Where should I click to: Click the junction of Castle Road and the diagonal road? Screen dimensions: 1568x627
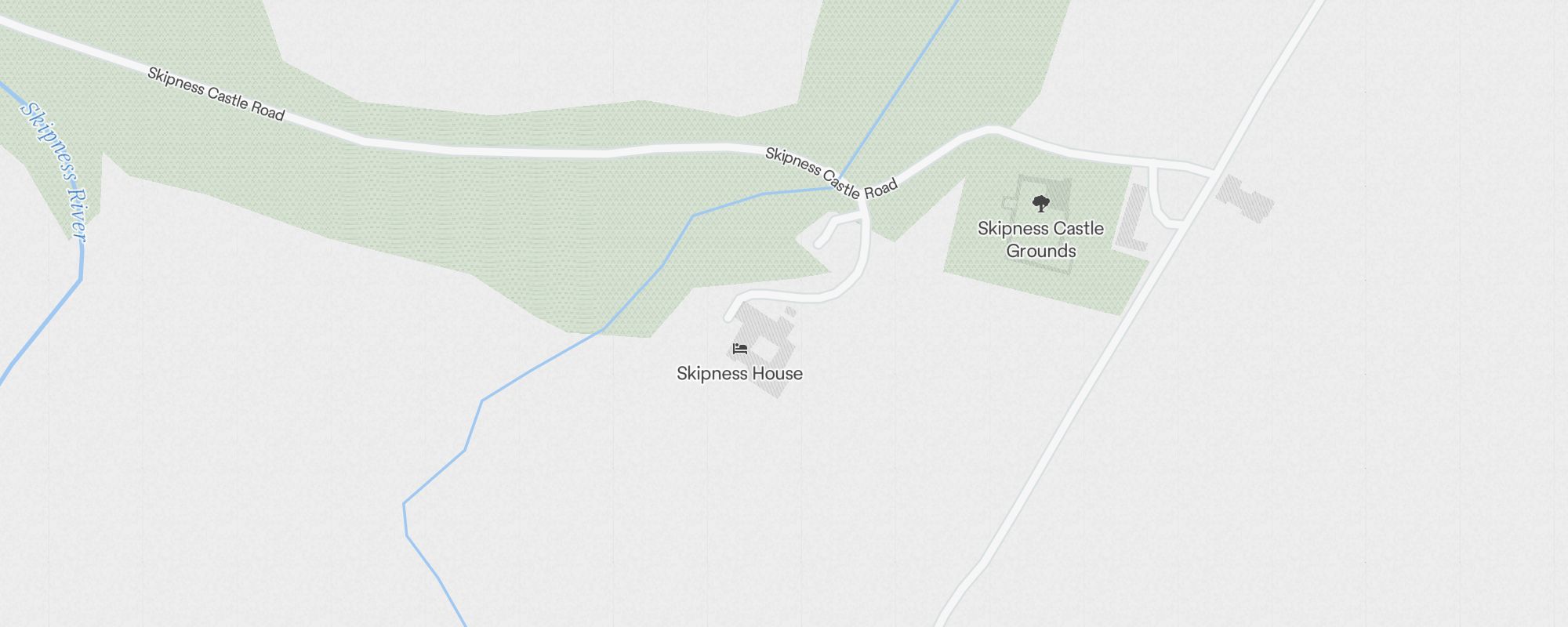1214,172
